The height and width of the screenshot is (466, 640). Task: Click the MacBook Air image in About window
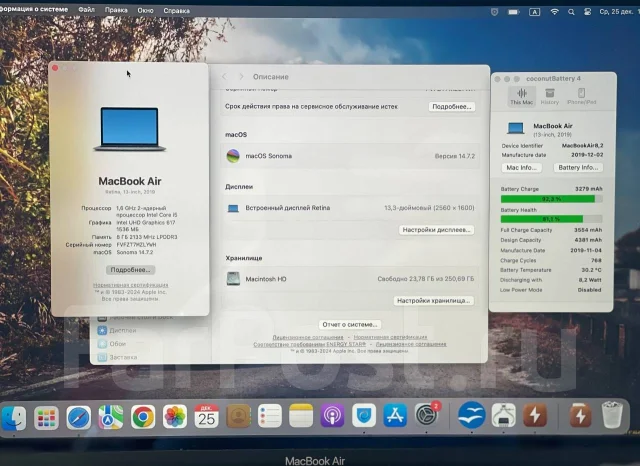[x=130, y=129]
